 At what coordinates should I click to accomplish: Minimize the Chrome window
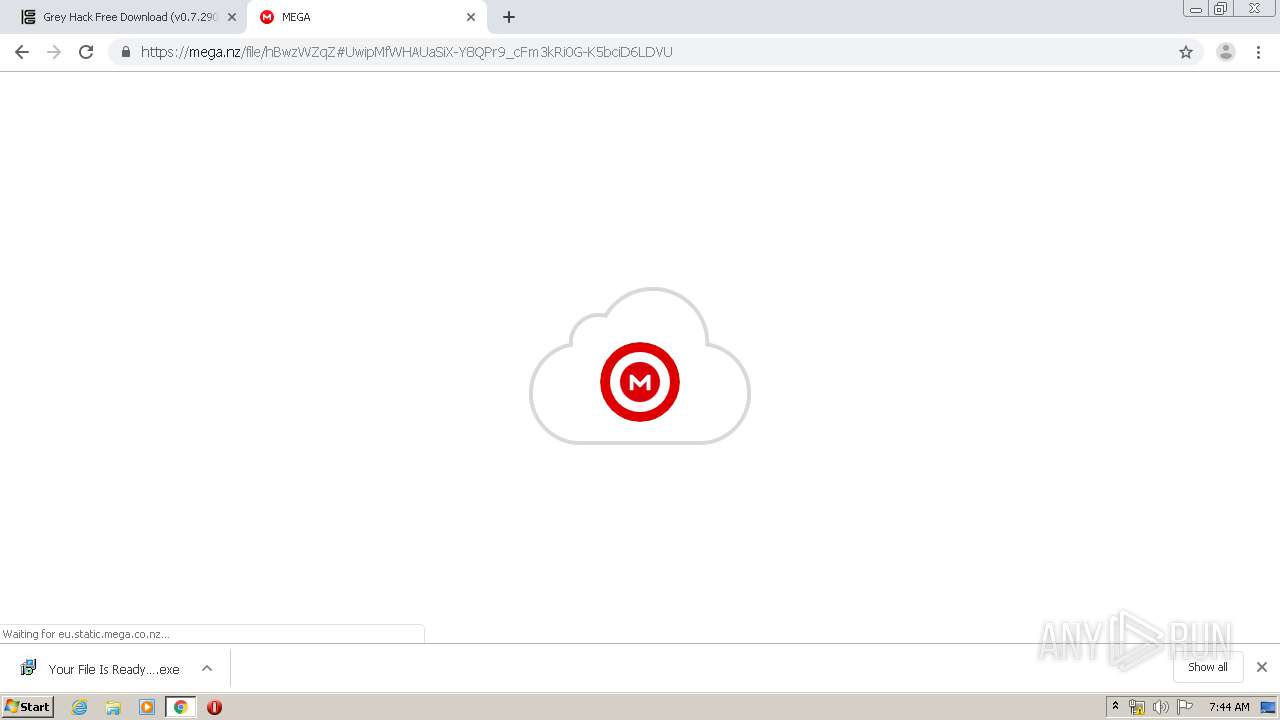pos(1196,9)
